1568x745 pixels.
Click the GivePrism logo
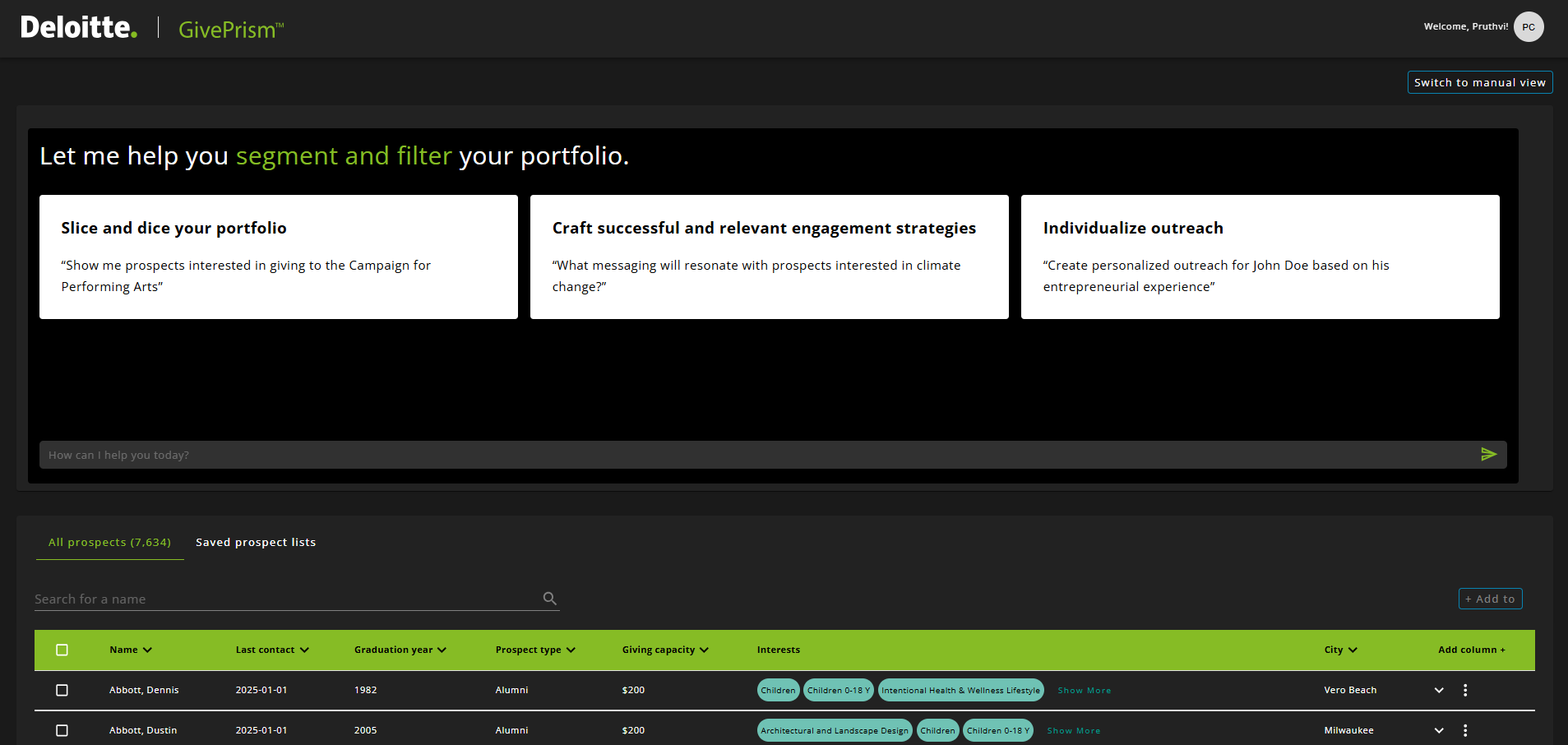click(231, 30)
